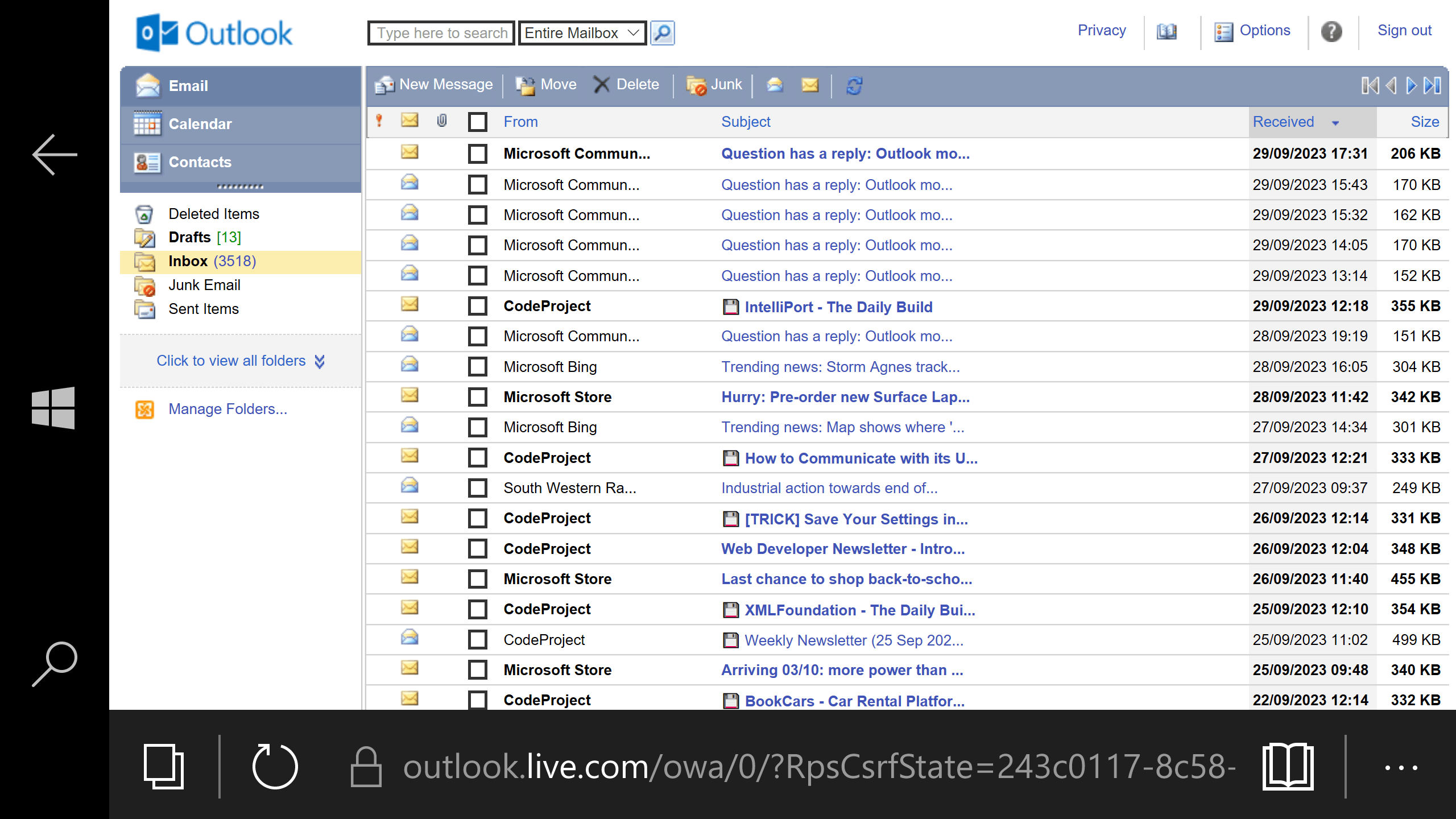Click the Sign out link

tap(1404, 31)
